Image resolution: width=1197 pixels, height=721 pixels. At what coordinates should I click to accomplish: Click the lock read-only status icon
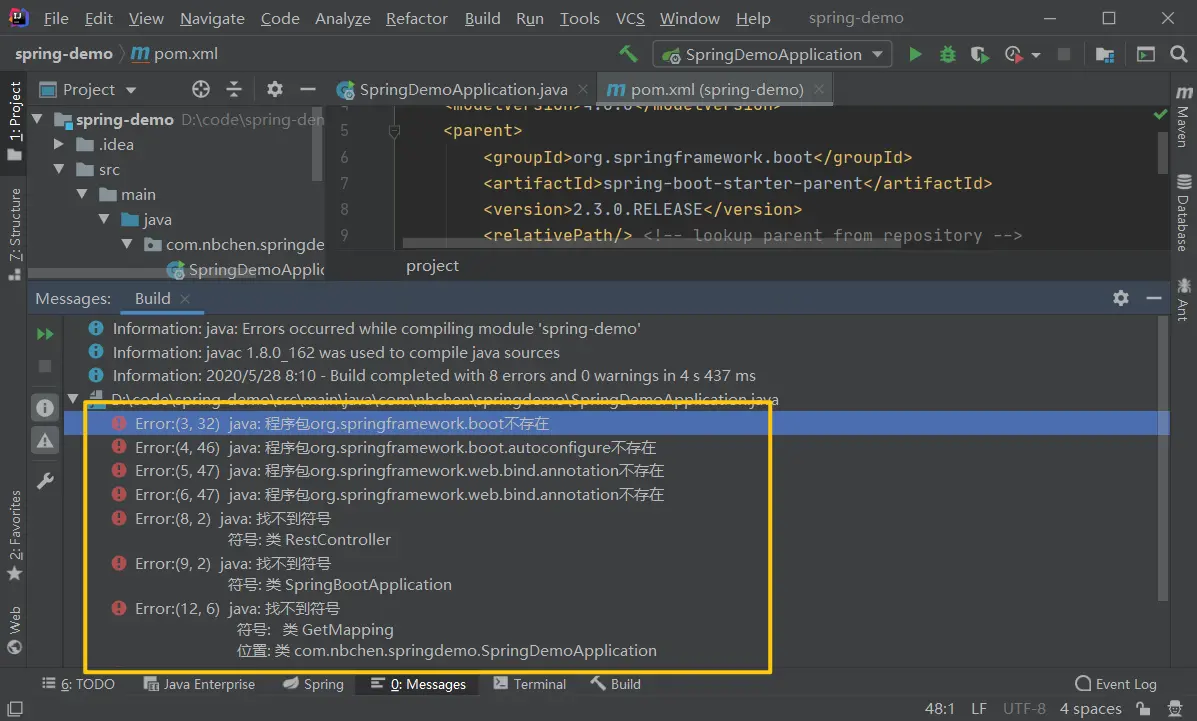tap(1144, 708)
